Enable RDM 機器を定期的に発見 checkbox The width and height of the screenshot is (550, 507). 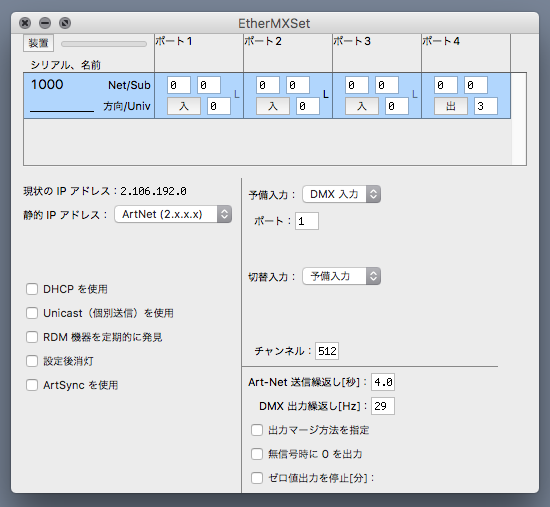pos(32,337)
